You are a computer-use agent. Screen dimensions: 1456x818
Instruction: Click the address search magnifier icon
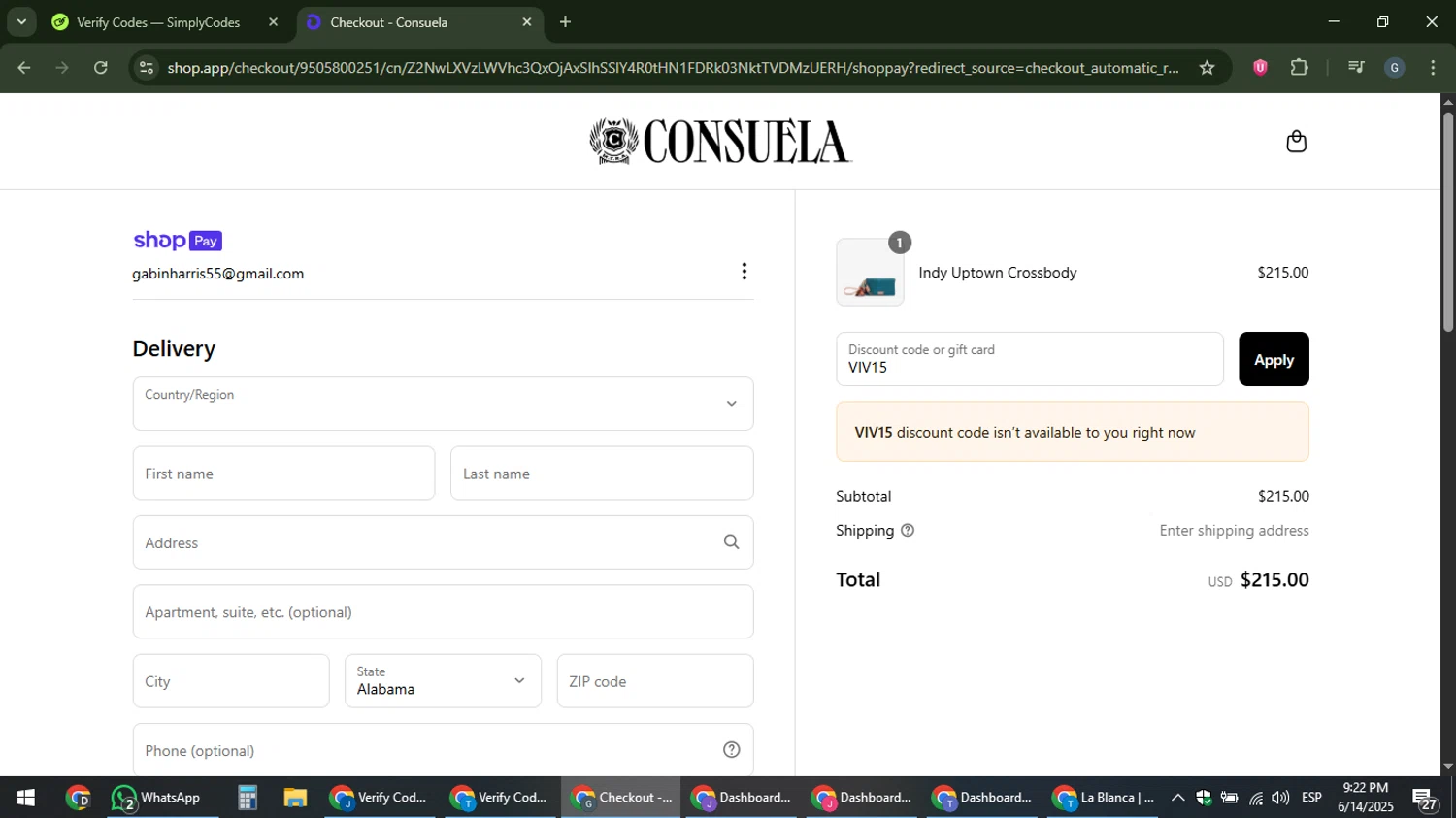(732, 542)
